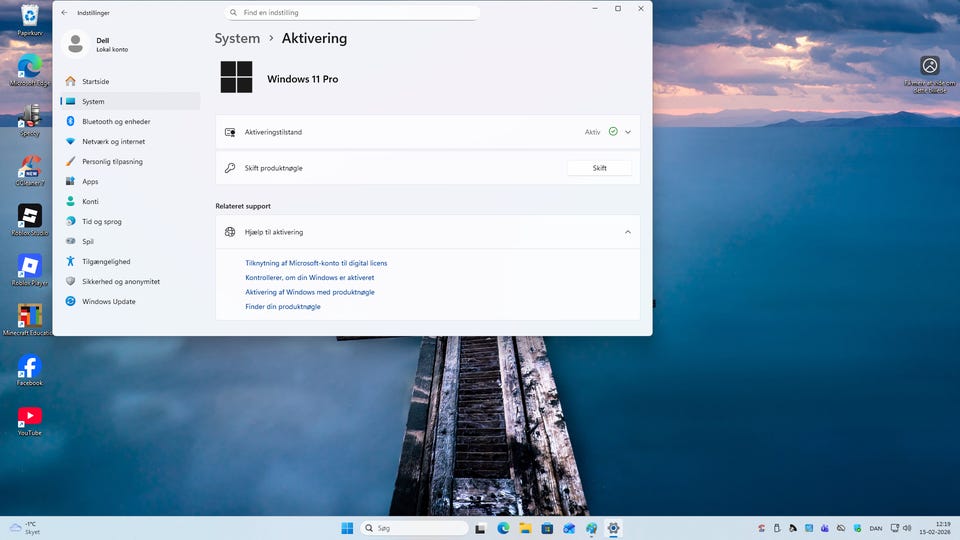Image resolution: width=960 pixels, height=540 pixels.
Task: Click the back arrow in Indstillinger
Action: [x=65, y=13]
